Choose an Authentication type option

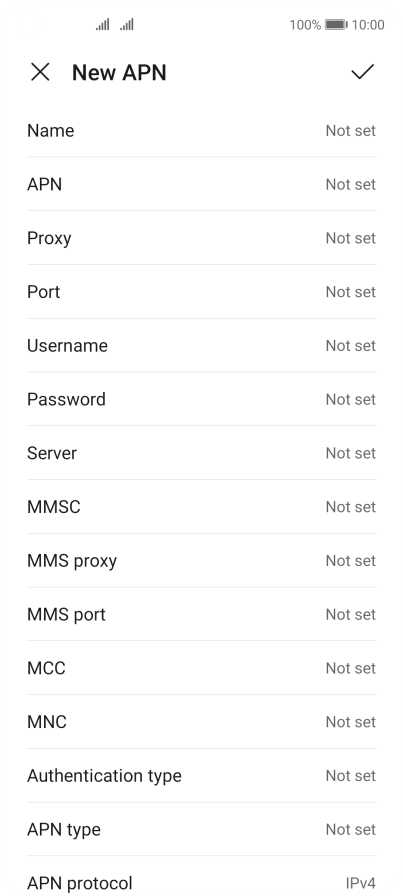point(201,775)
